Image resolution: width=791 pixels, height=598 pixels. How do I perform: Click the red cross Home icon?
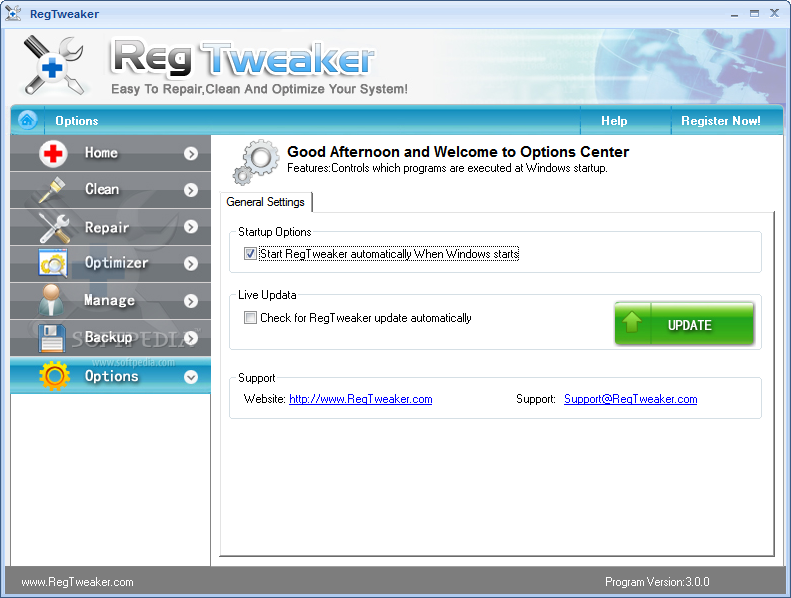53,153
